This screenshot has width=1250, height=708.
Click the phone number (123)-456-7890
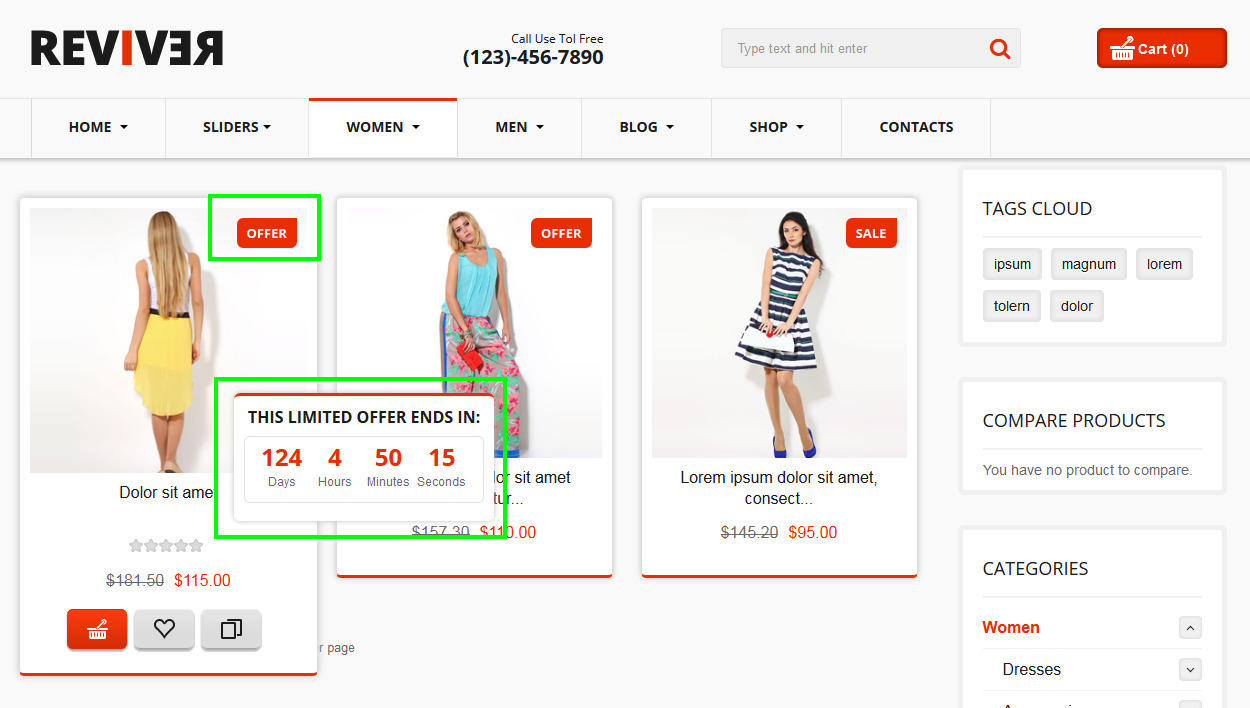(533, 57)
